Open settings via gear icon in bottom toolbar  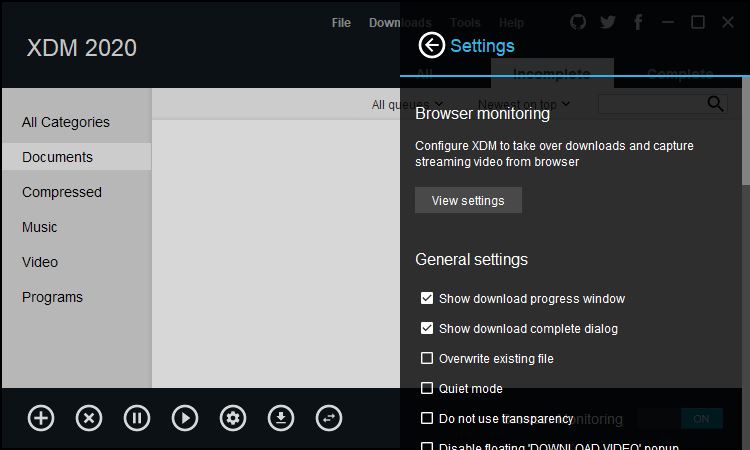click(x=233, y=418)
